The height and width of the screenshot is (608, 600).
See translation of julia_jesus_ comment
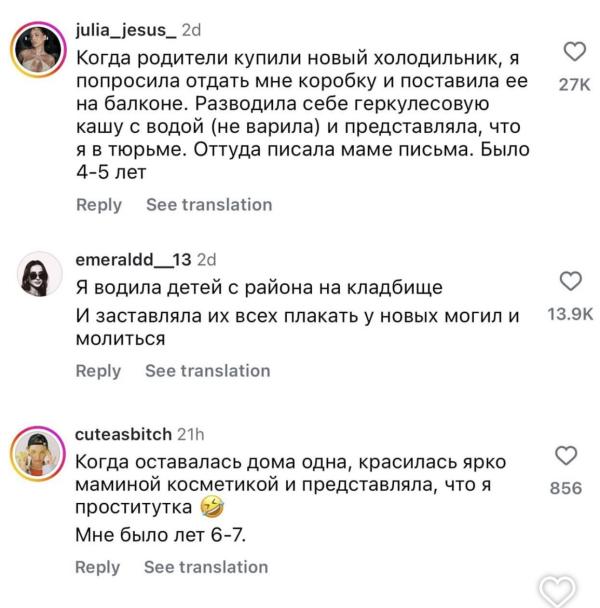point(209,204)
